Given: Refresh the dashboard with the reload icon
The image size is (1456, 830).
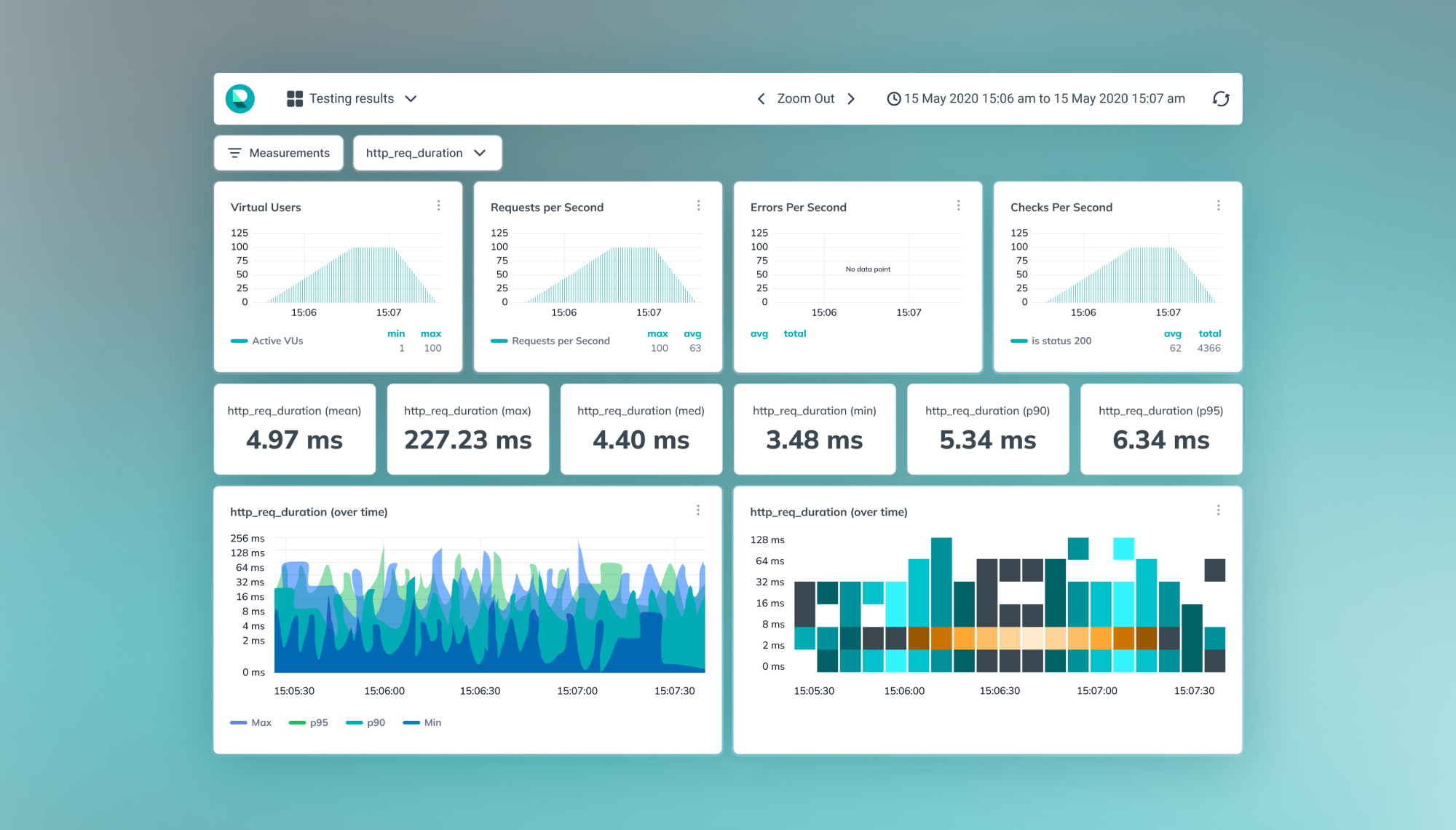Looking at the screenshot, I should point(1221,99).
